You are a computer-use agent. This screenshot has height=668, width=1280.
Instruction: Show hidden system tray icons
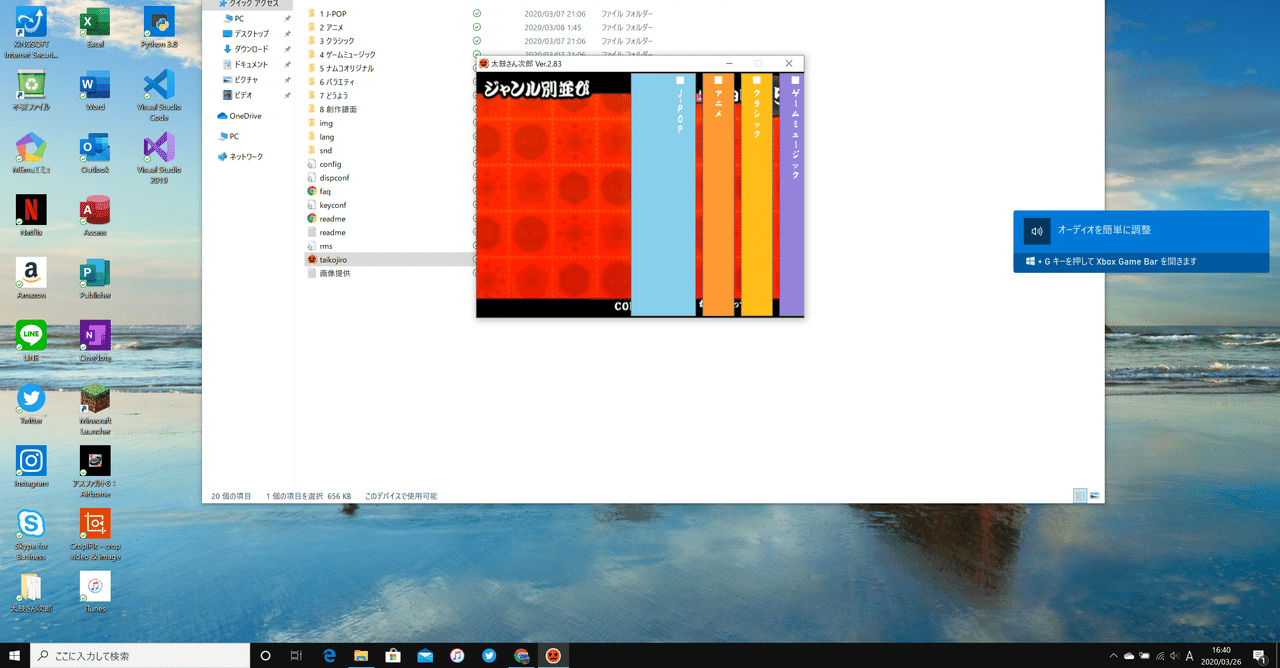tap(1113, 656)
